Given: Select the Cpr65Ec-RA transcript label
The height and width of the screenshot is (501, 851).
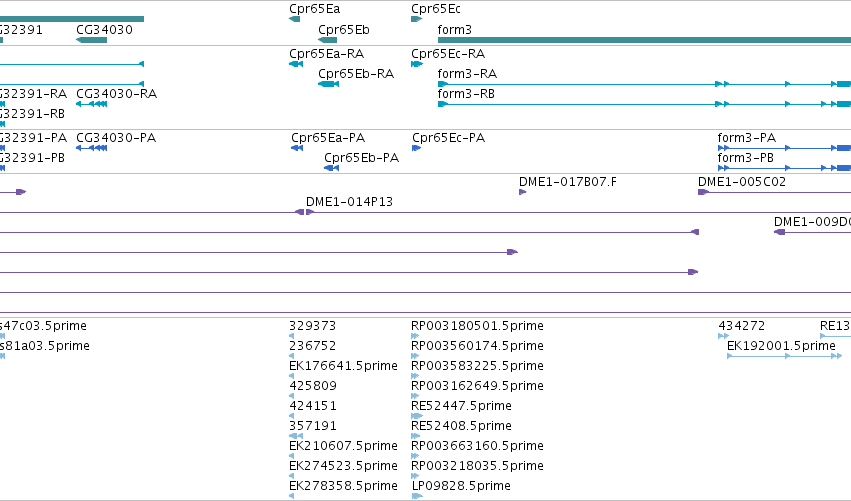Looking at the screenshot, I should (x=448, y=54).
